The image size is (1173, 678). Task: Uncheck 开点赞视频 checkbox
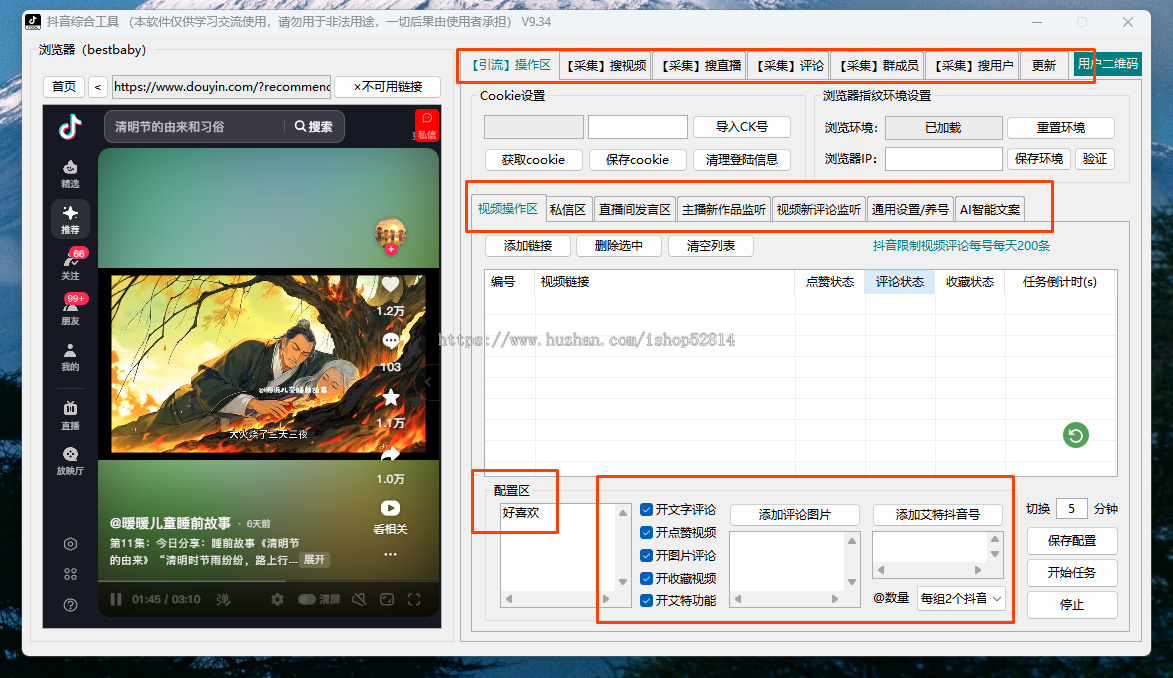point(646,533)
